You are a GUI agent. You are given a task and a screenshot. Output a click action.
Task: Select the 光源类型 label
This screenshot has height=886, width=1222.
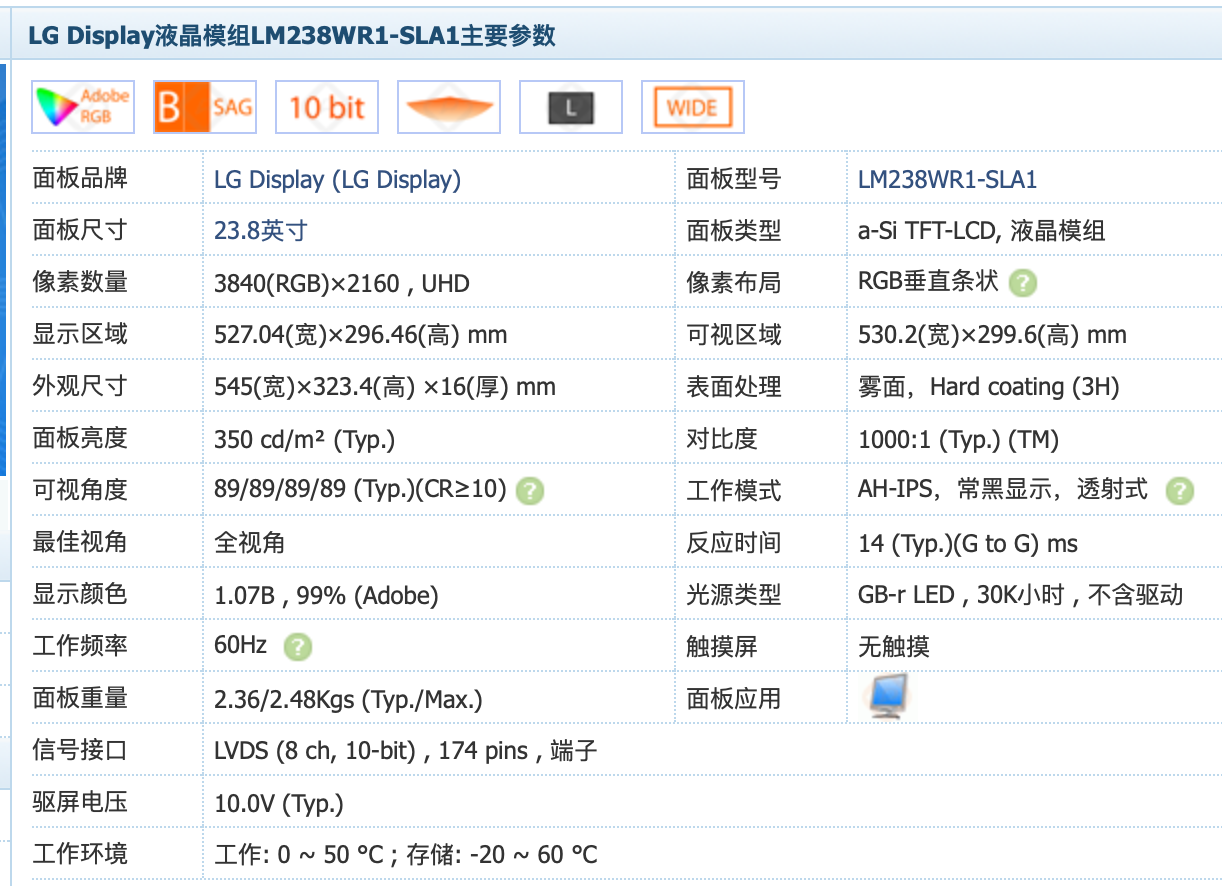(x=734, y=595)
